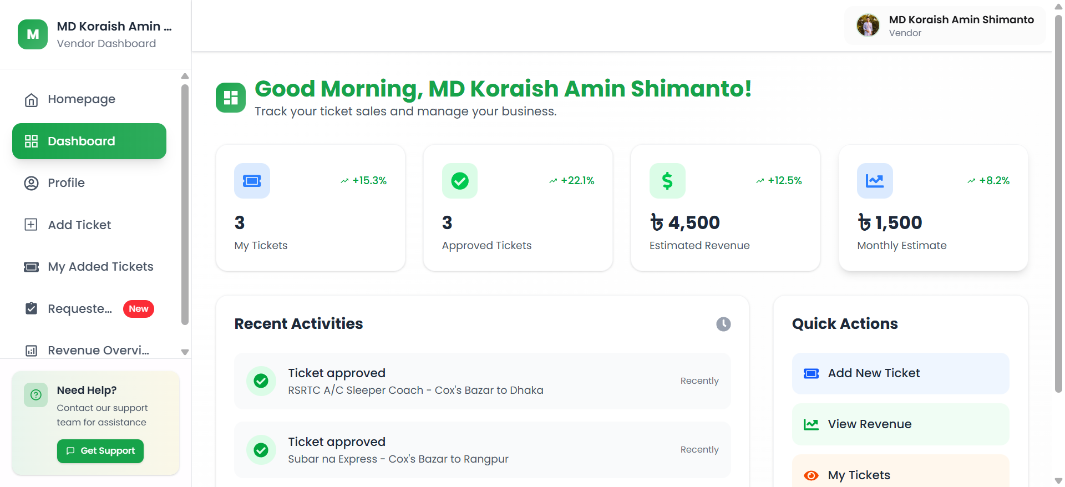Click the dashboard grid icon beside greeting
The height and width of the screenshot is (487, 1065).
[x=231, y=97]
